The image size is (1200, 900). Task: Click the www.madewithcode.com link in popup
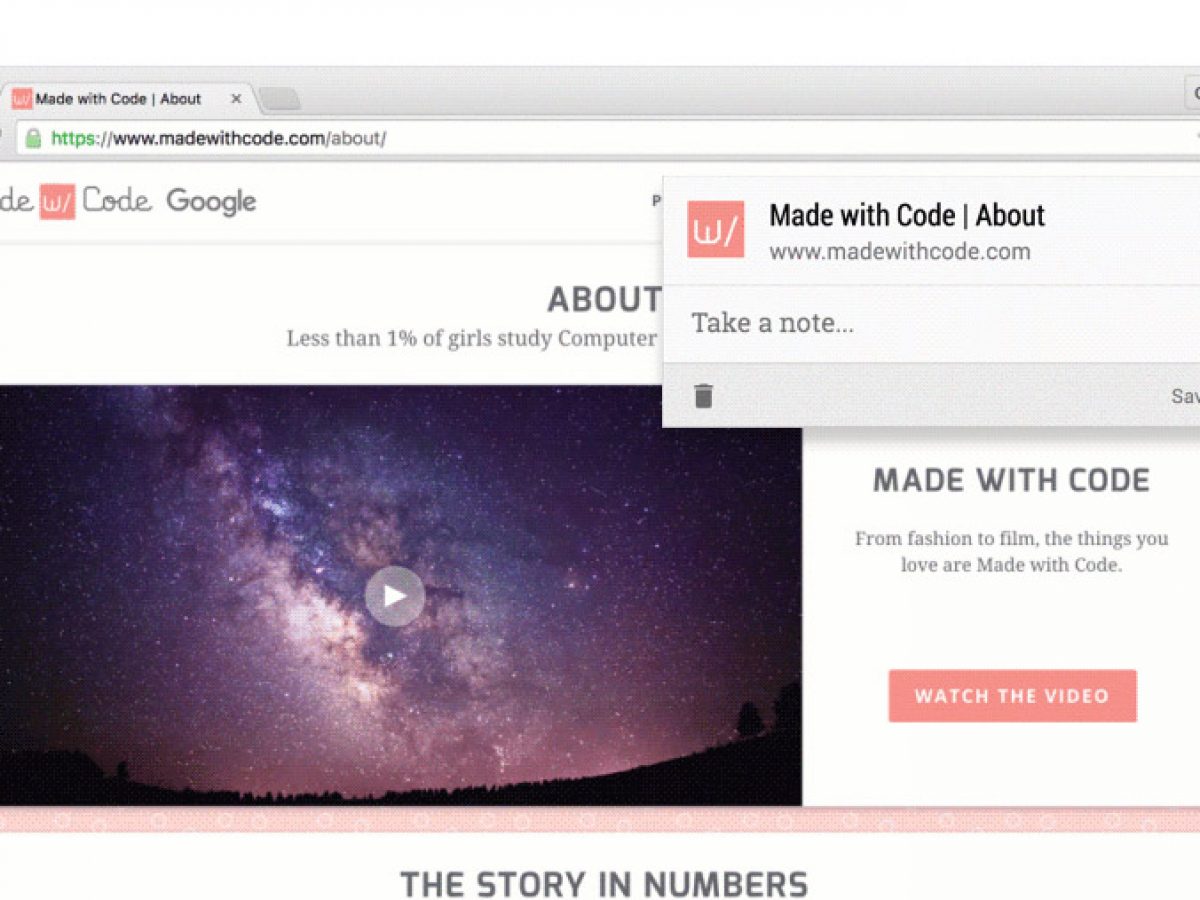coord(899,251)
